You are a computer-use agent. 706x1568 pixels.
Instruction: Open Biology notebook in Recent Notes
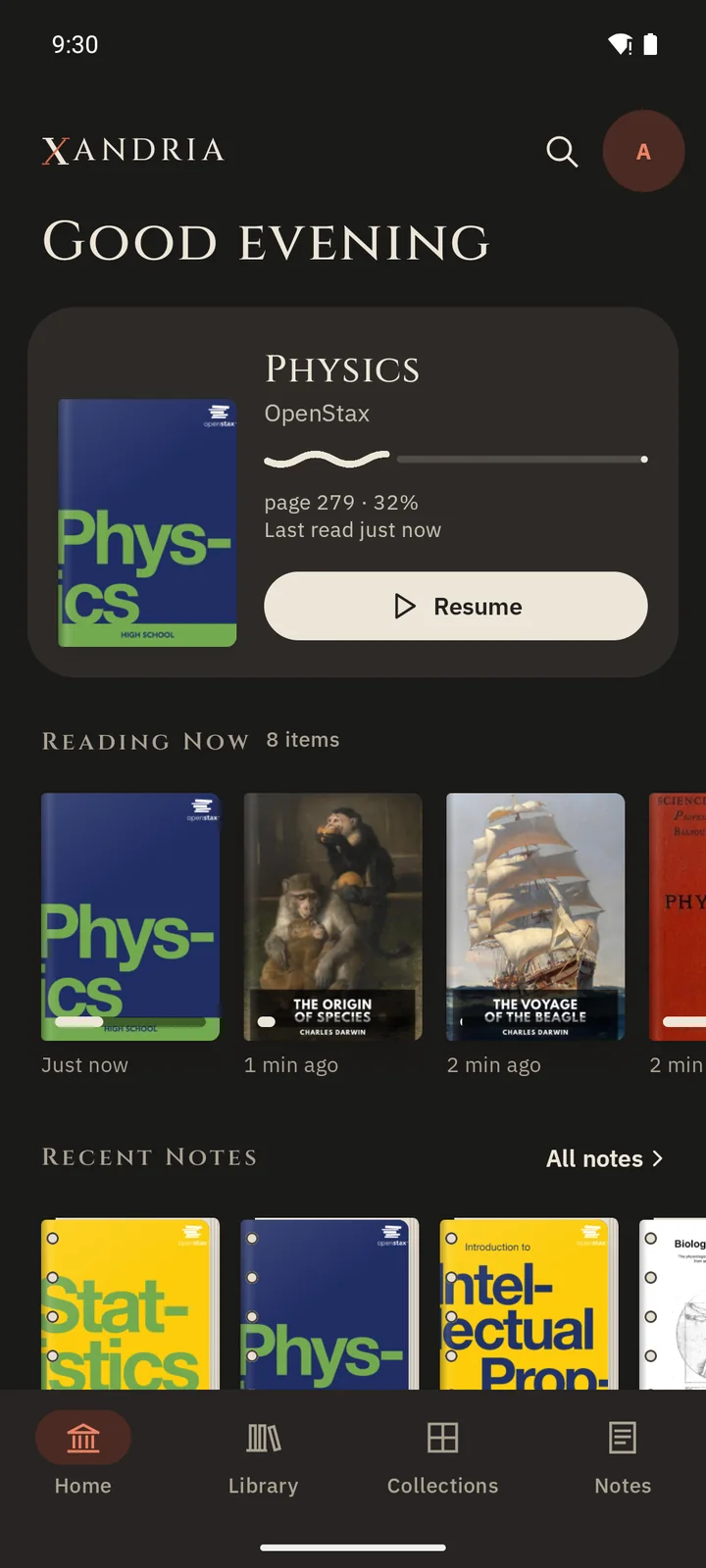click(673, 1303)
